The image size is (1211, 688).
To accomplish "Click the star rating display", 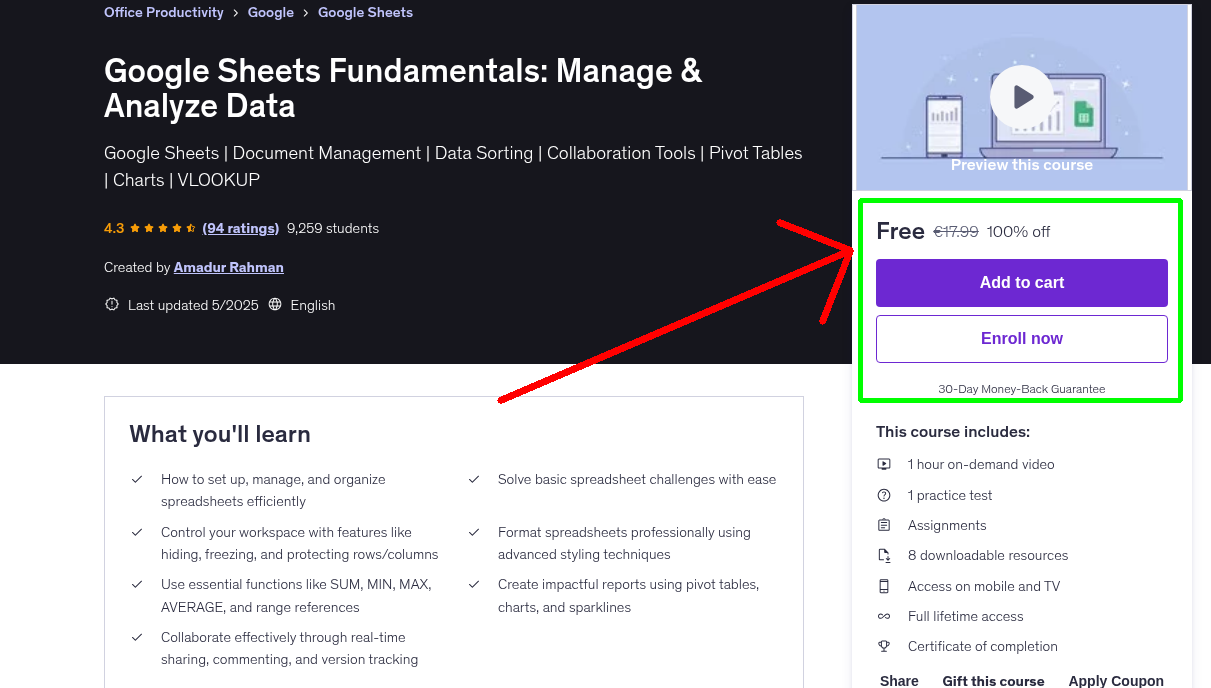I will (163, 228).
